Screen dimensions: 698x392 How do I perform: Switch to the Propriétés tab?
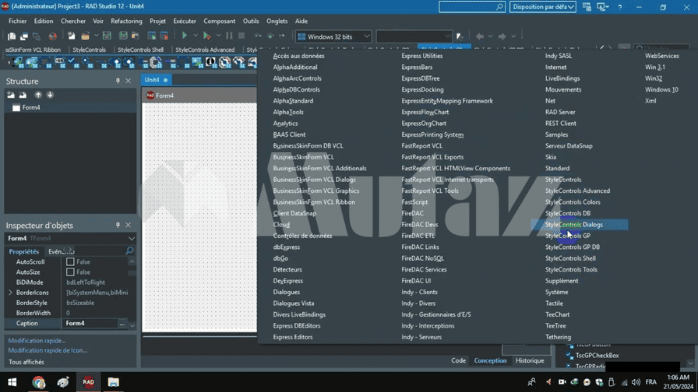click(24, 251)
